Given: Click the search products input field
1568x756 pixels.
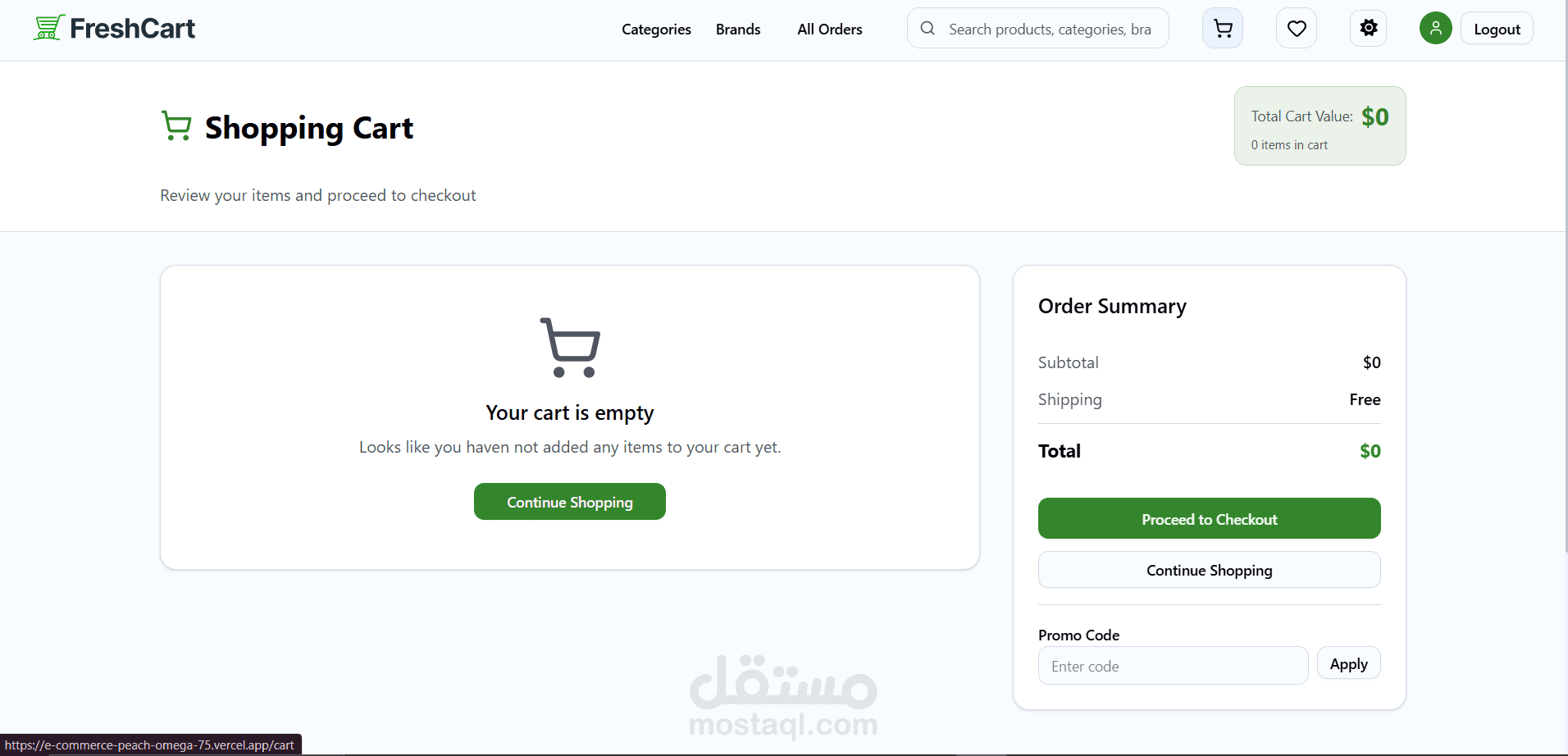Looking at the screenshot, I should [1050, 30].
